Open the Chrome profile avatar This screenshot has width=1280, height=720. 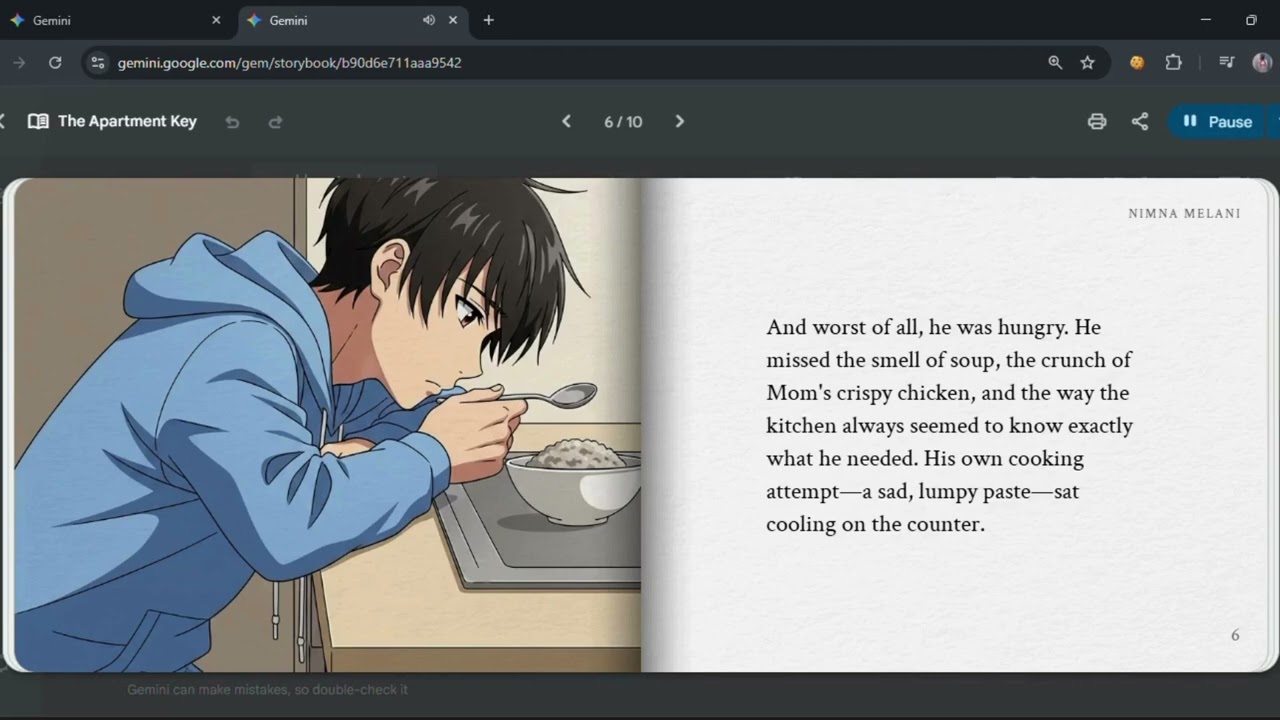tap(1262, 62)
